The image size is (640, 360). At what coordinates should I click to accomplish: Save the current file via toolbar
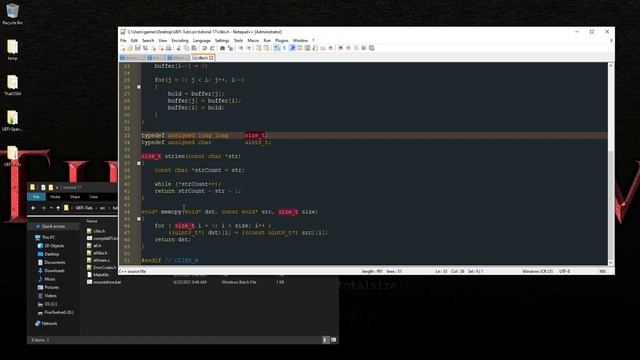tap(138, 48)
